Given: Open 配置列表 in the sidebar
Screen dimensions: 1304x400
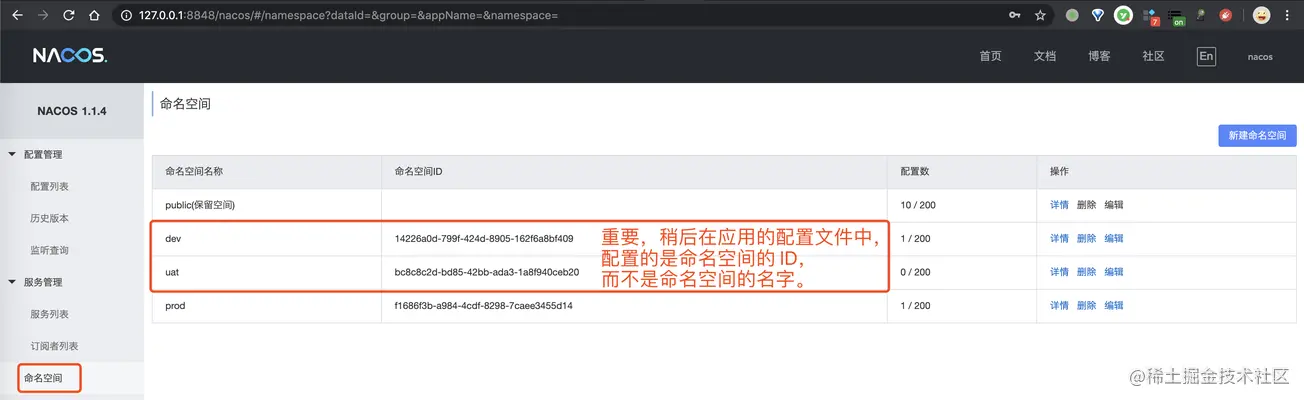Looking at the screenshot, I should (x=49, y=186).
